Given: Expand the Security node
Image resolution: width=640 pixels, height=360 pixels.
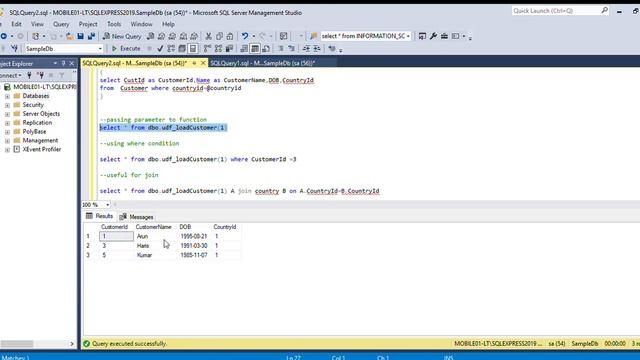Looking at the screenshot, I should coord(7,105).
